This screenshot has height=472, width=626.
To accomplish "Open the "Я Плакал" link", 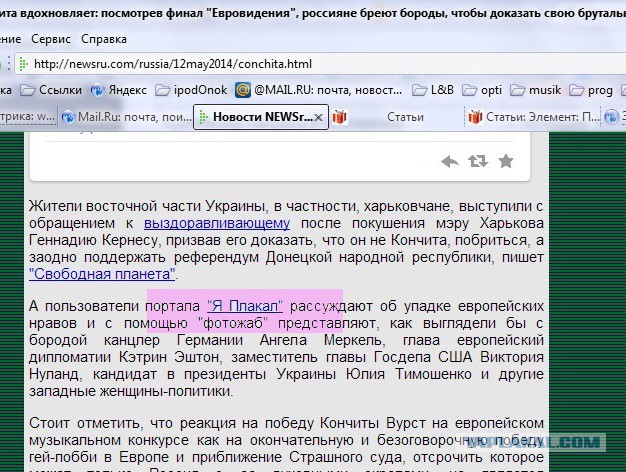I will [x=245, y=306].
